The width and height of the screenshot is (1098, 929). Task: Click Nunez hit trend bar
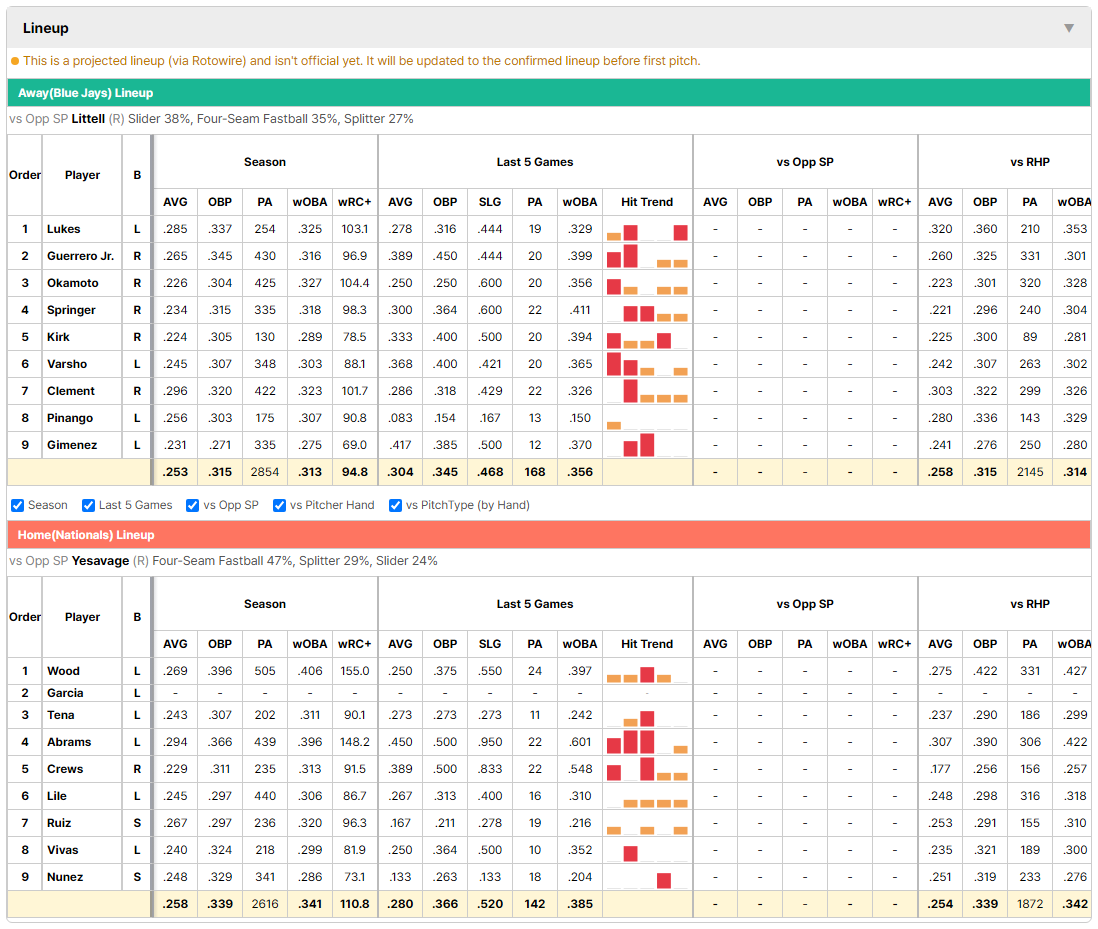(664, 880)
